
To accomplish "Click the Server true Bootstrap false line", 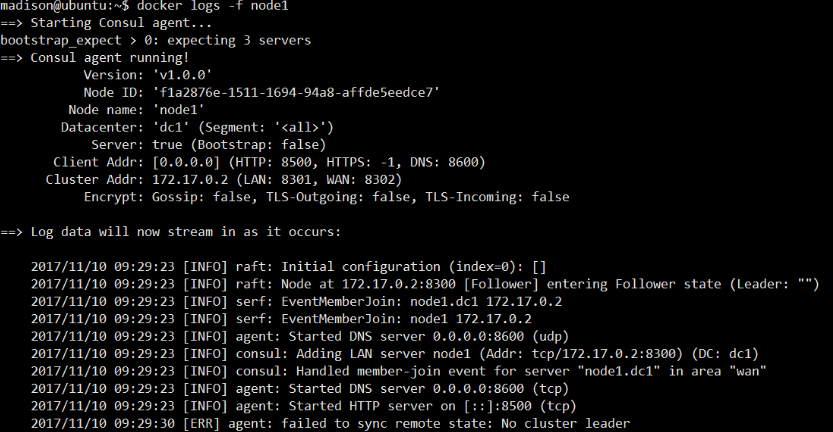I will [x=208, y=145].
